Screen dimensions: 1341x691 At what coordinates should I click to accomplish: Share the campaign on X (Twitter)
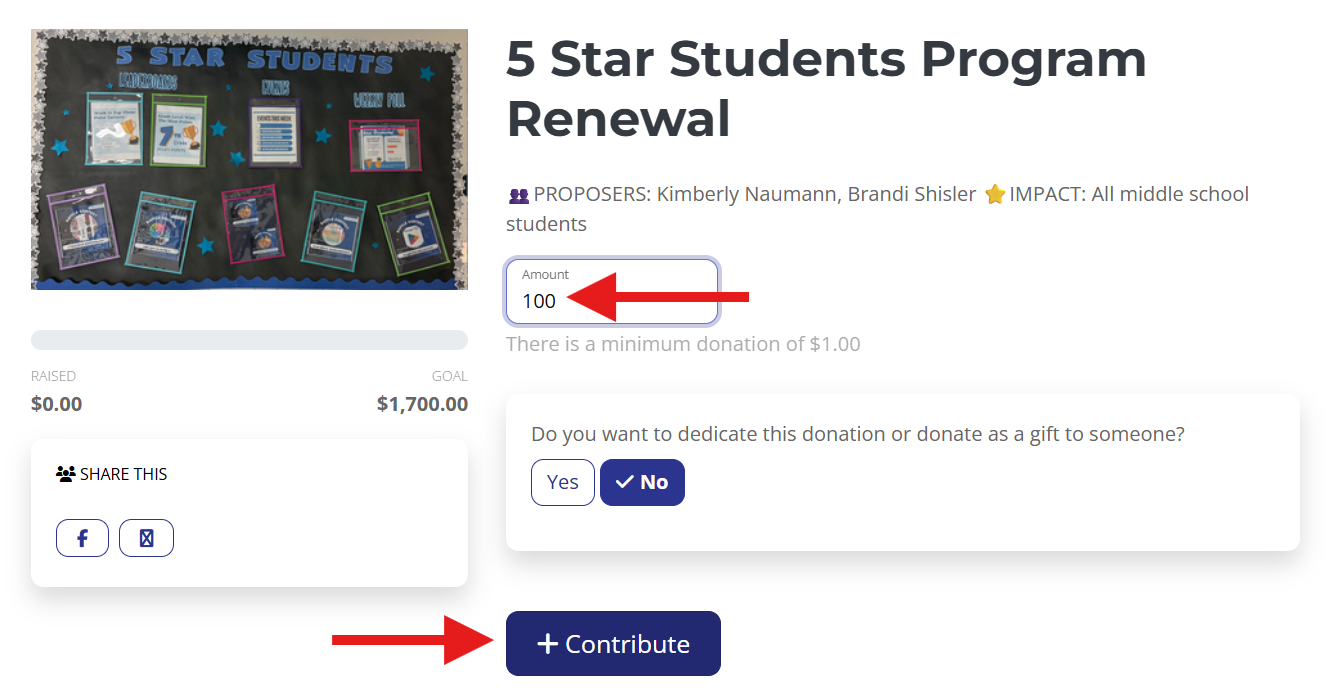(x=146, y=539)
